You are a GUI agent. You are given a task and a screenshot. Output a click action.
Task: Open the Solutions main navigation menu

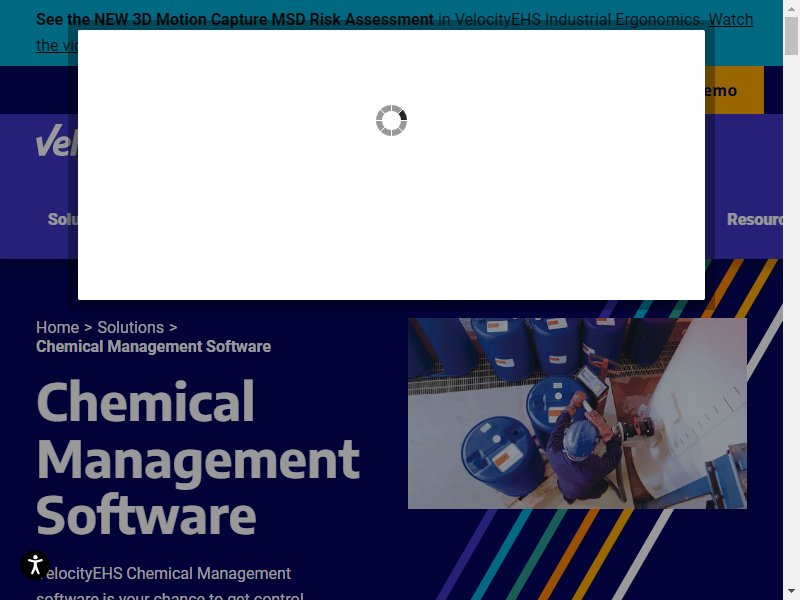(x=63, y=219)
